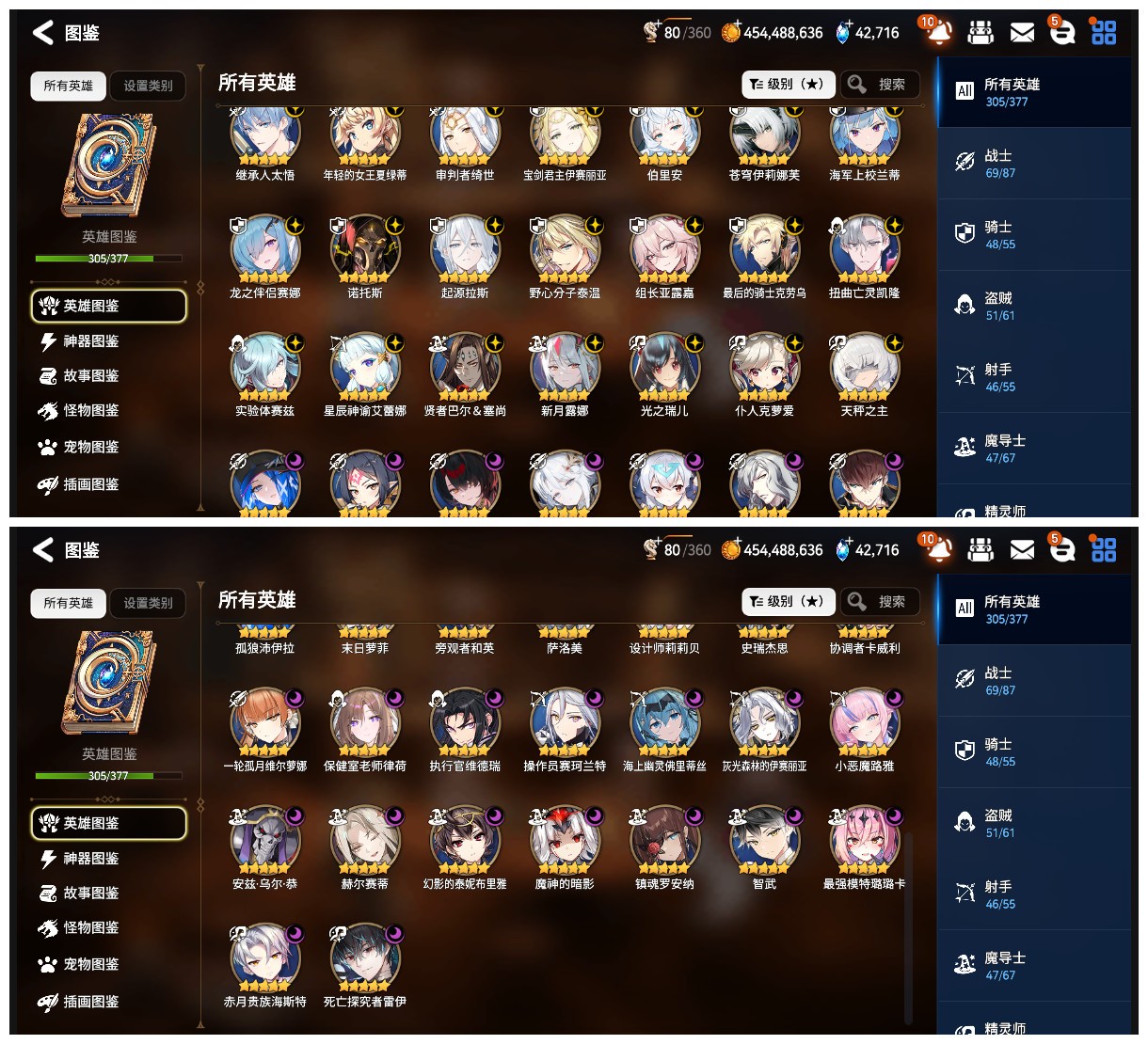
Task: Open the mail envelope icon in upper screen
Action: 1022,33
